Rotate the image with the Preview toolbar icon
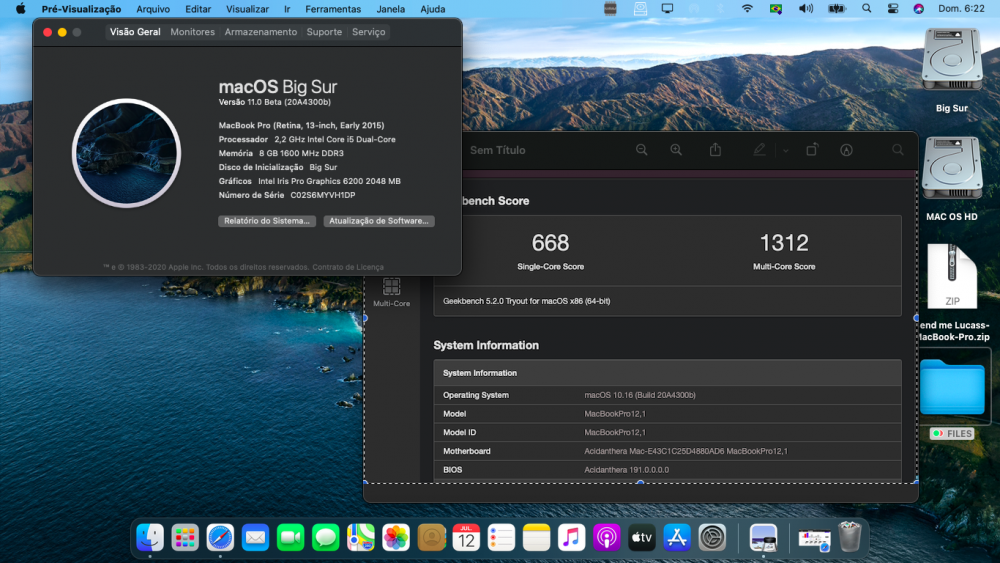 pyautogui.click(x=812, y=150)
